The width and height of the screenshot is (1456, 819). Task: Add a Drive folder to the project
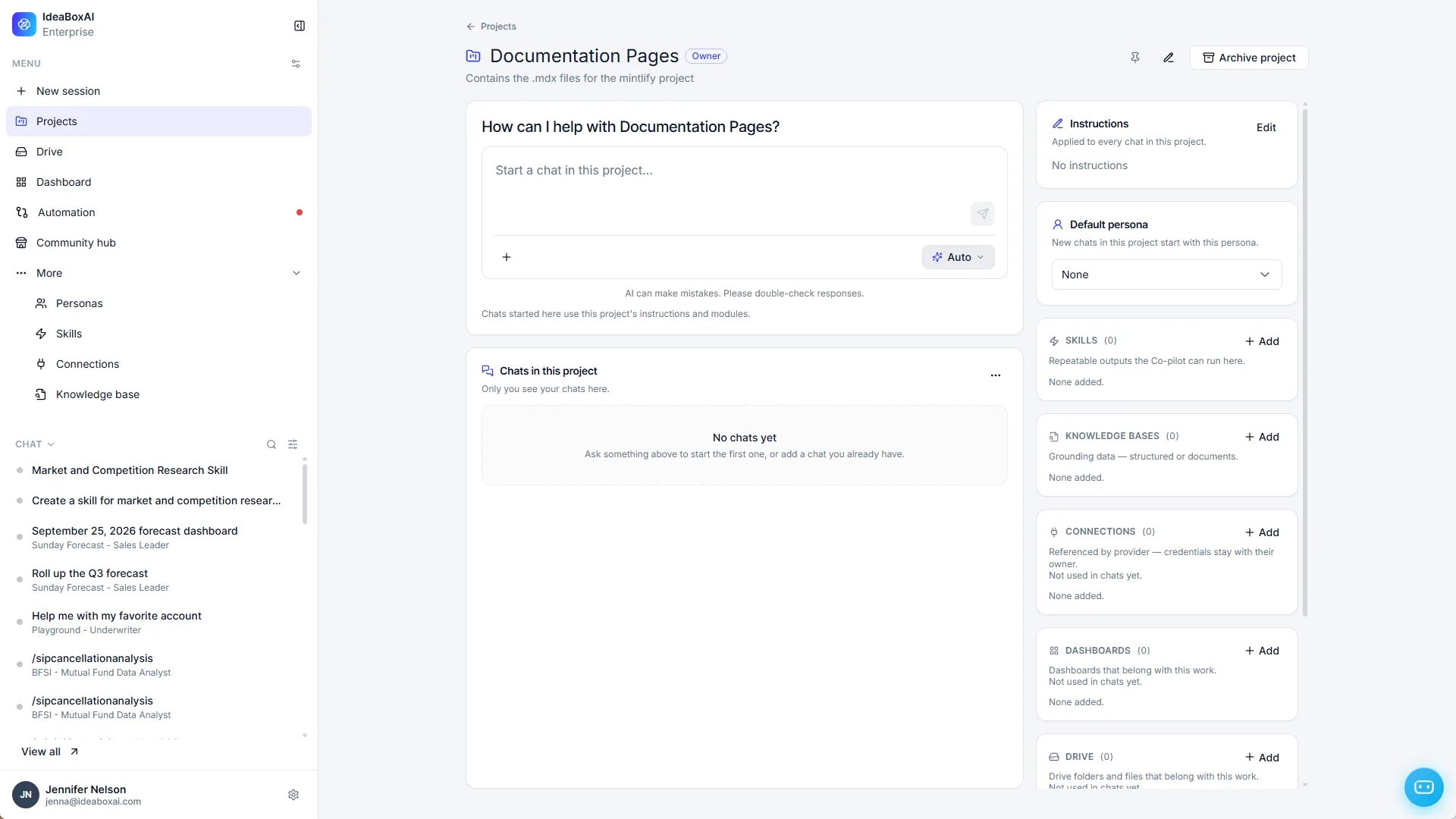[x=1262, y=758]
